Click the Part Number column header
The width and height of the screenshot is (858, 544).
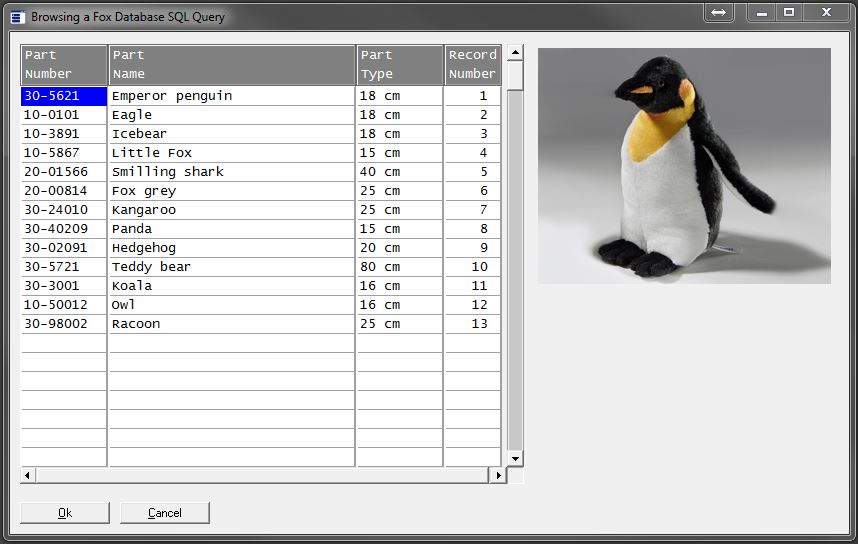pyautogui.click(x=64, y=64)
